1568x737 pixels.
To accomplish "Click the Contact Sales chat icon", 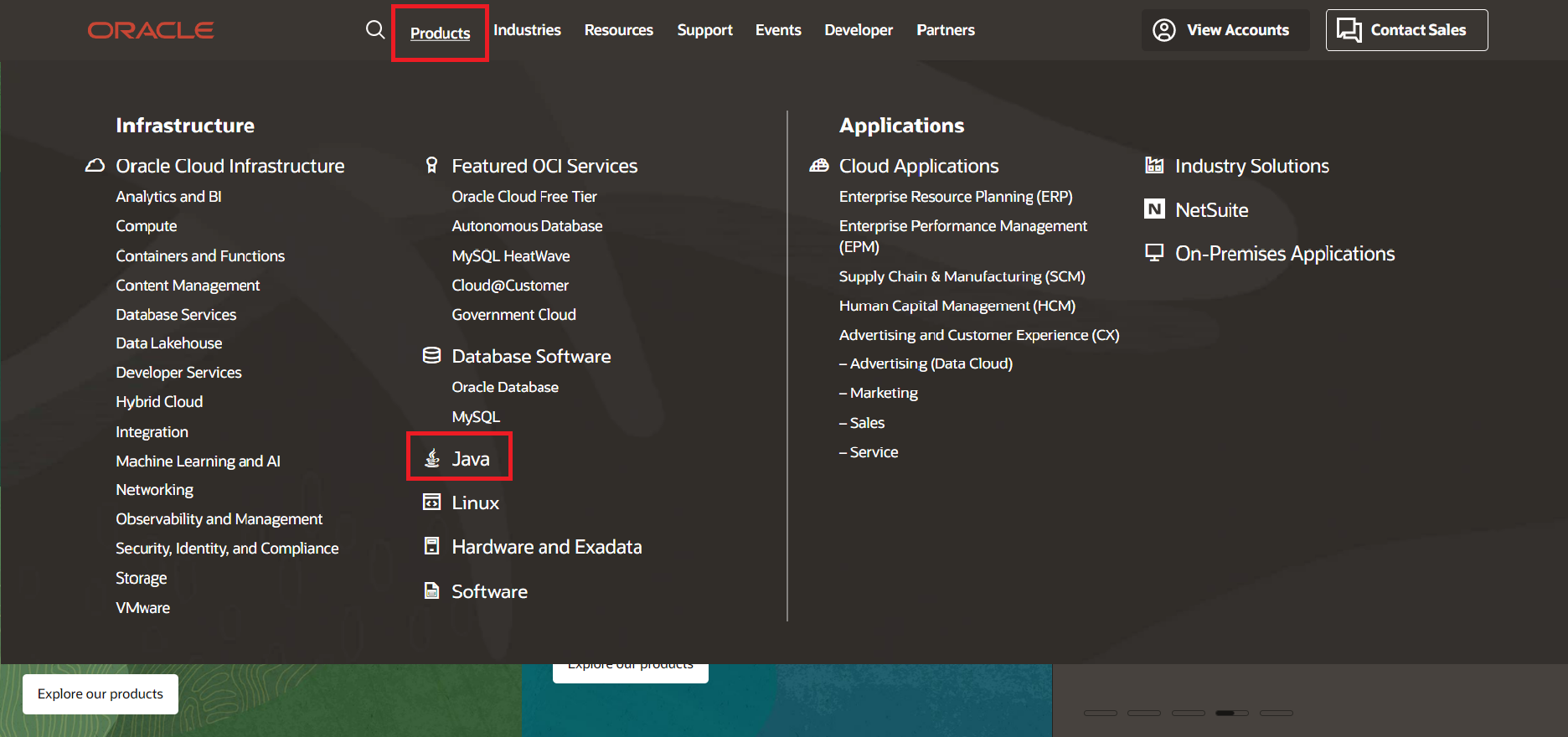I will (1349, 30).
